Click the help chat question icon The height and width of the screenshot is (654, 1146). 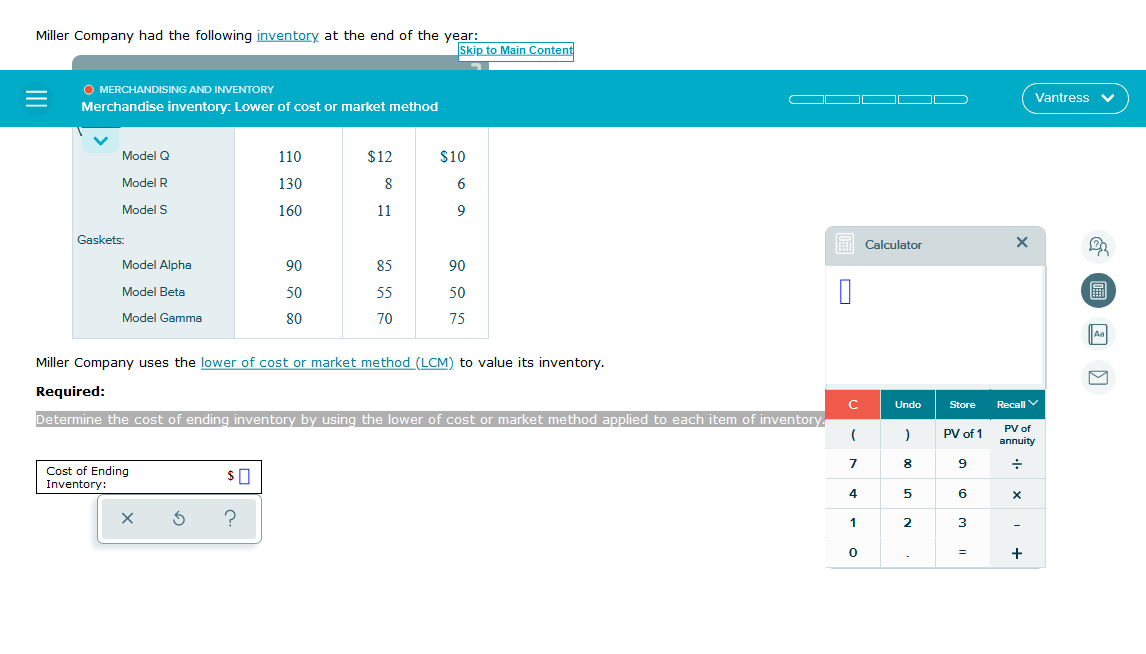pyautogui.click(x=1098, y=246)
